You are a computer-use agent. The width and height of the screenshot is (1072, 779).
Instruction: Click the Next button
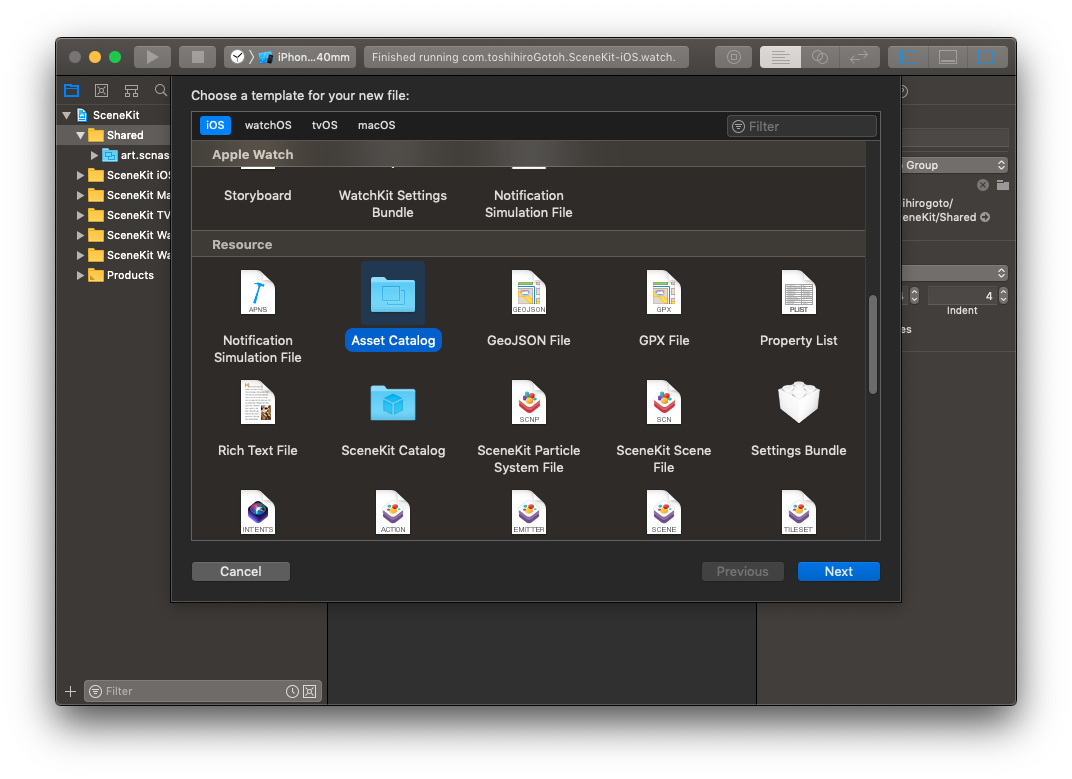pos(838,571)
